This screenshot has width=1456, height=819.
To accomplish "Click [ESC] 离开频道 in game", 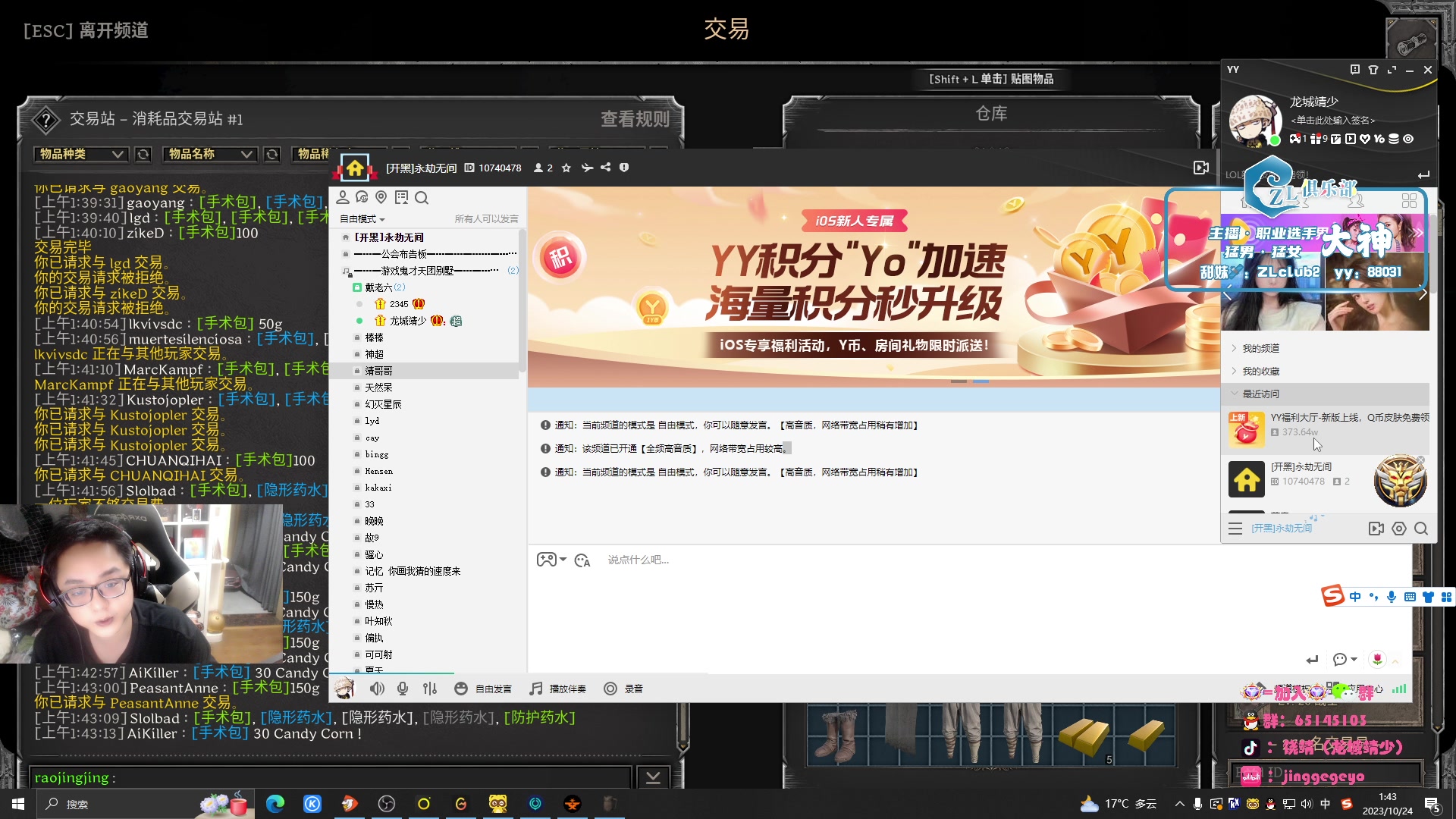I will tap(86, 30).
